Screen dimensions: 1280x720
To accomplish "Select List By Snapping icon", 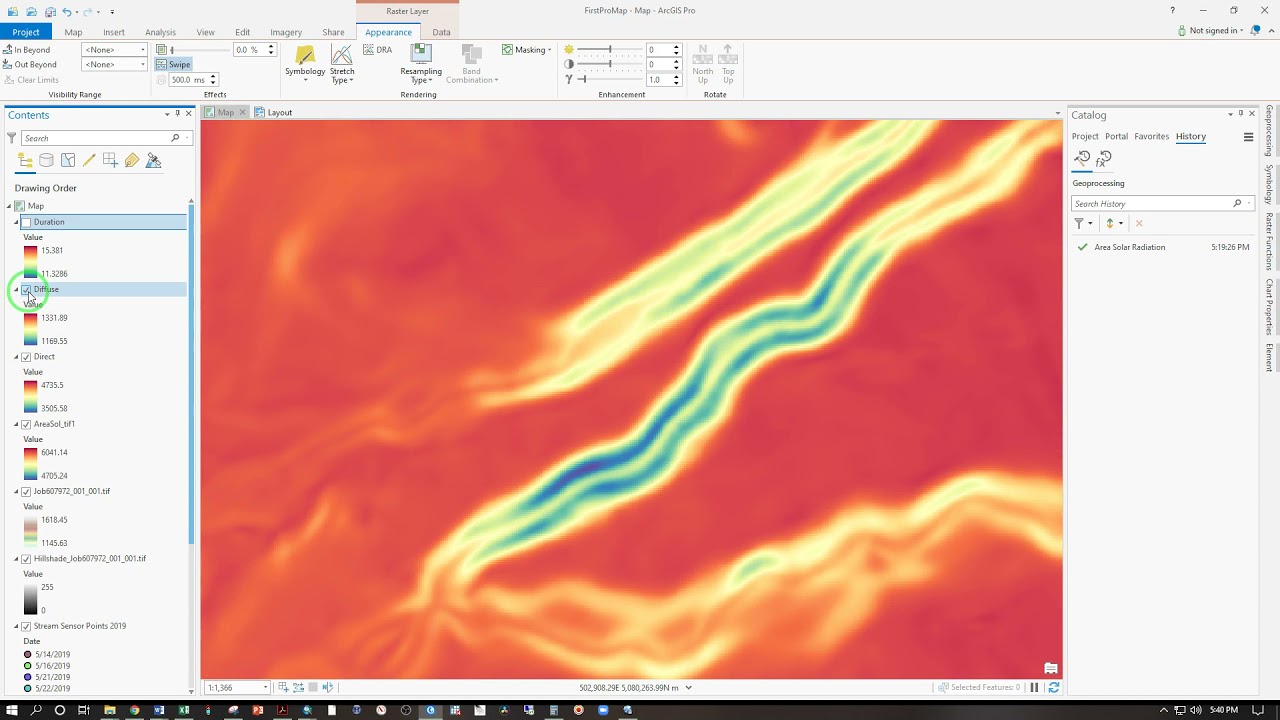I will point(110,160).
